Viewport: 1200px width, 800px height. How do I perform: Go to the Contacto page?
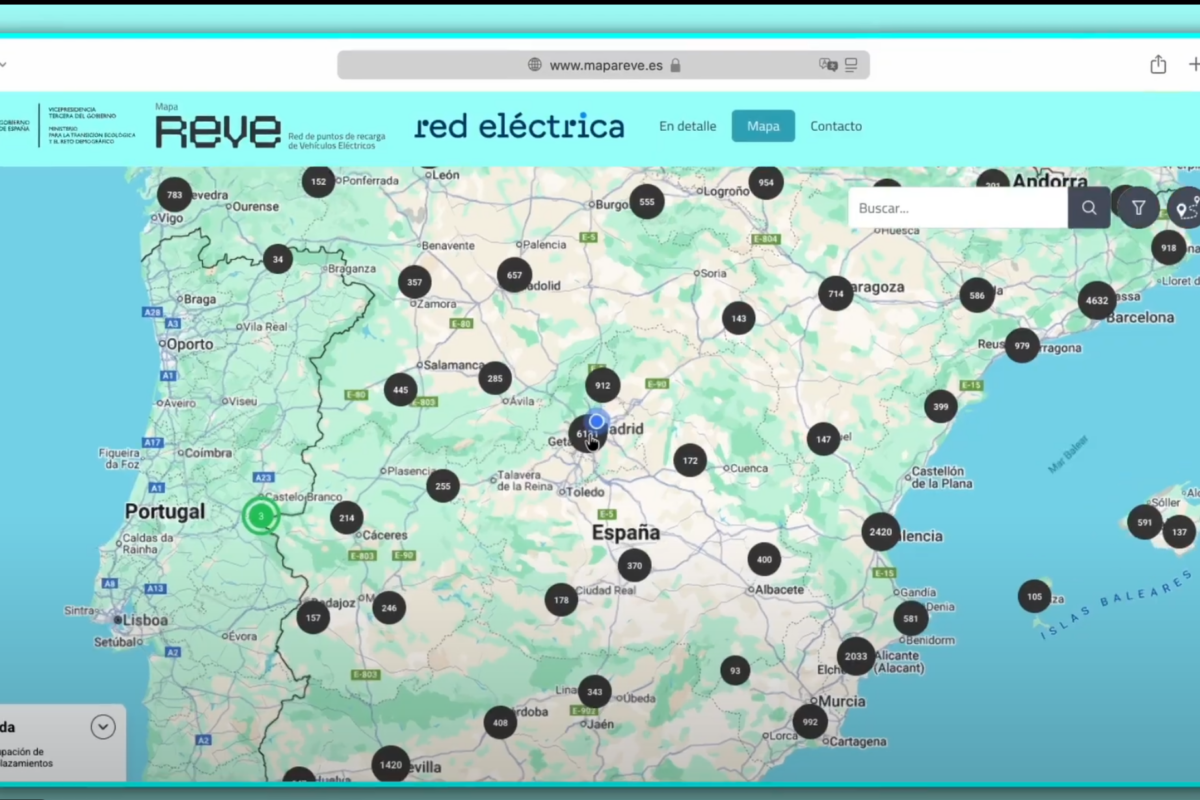[836, 126]
